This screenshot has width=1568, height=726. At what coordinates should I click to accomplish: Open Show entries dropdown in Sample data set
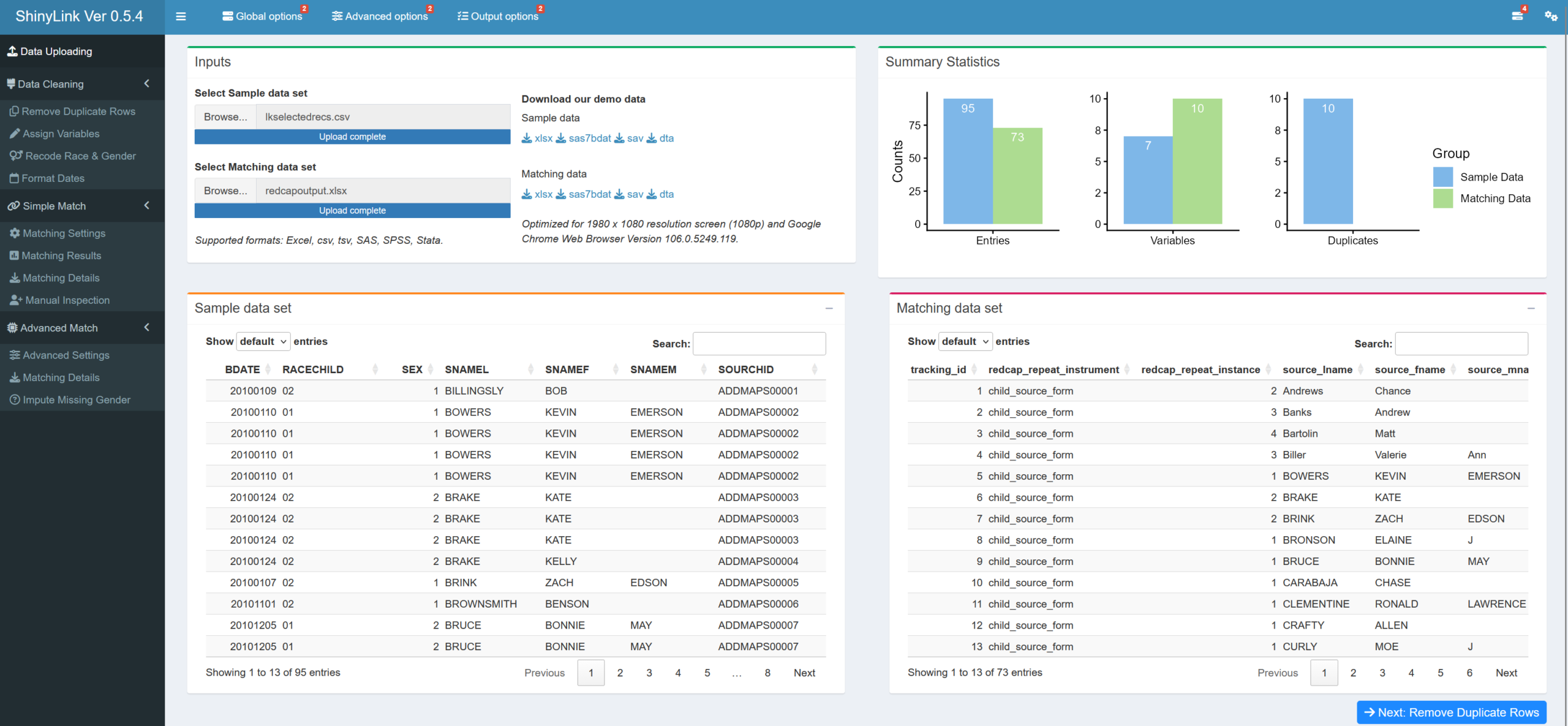tap(263, 342)
